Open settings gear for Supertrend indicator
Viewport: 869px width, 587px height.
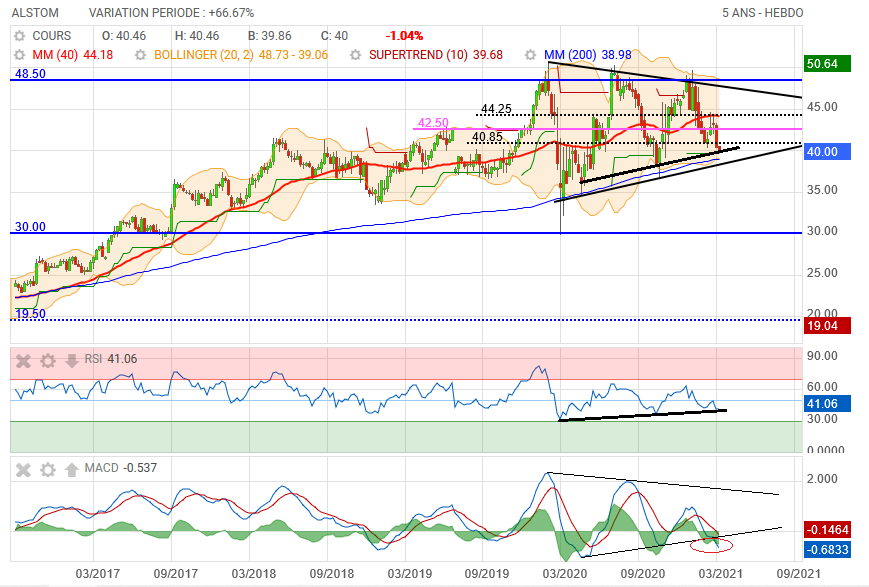tap(356, 55)
